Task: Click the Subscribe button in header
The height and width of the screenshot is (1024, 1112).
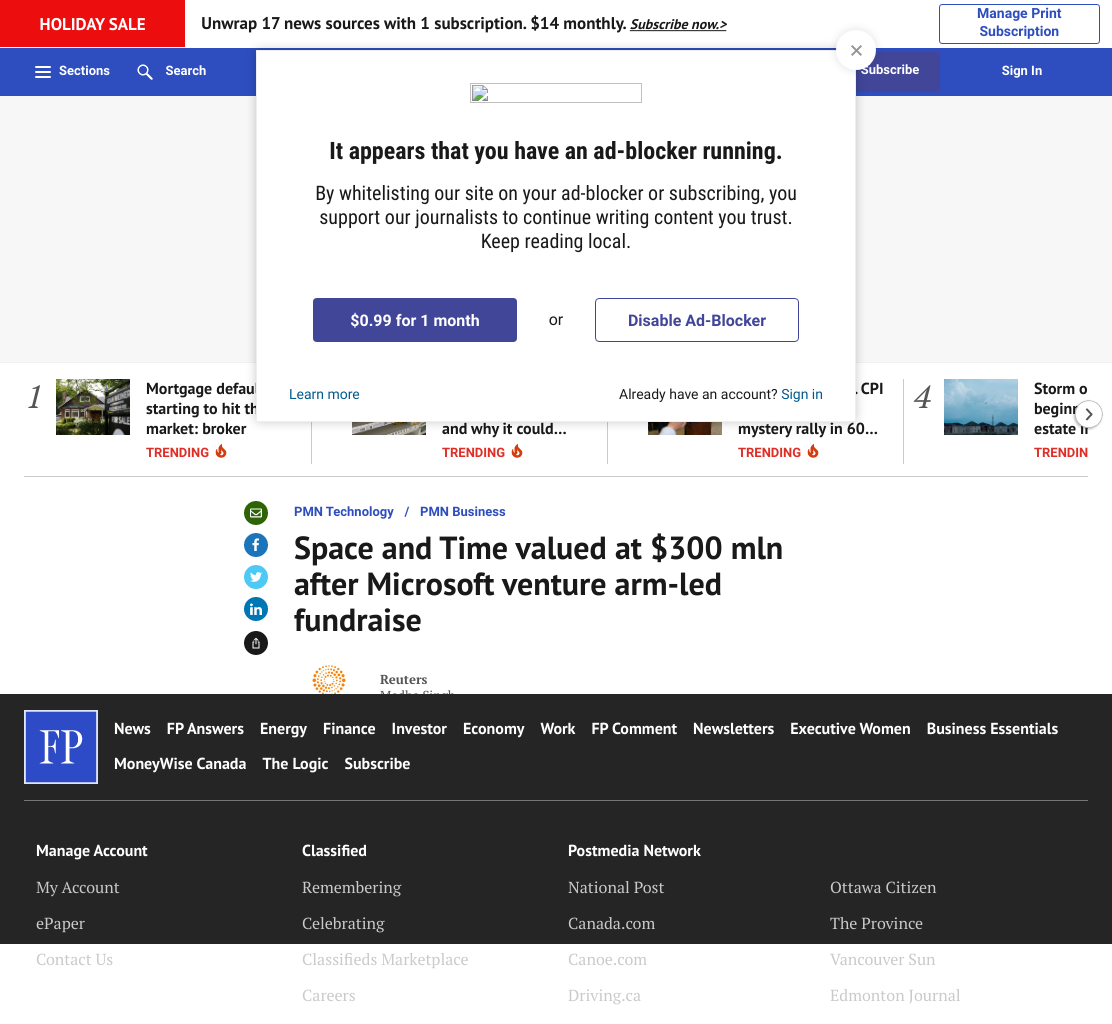Action: point(897,71)
